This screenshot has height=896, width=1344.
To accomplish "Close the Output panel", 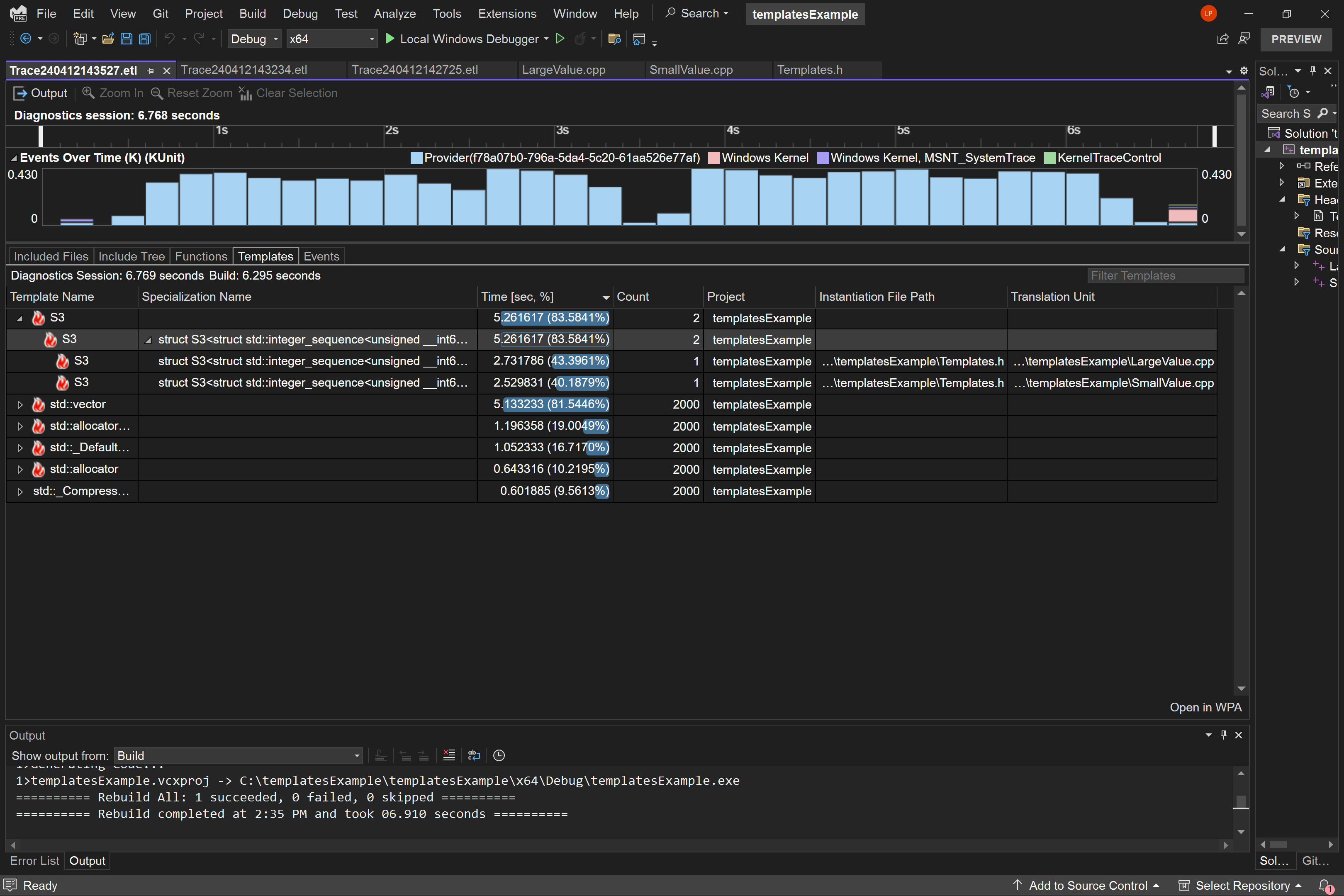I will point(1238,735).
